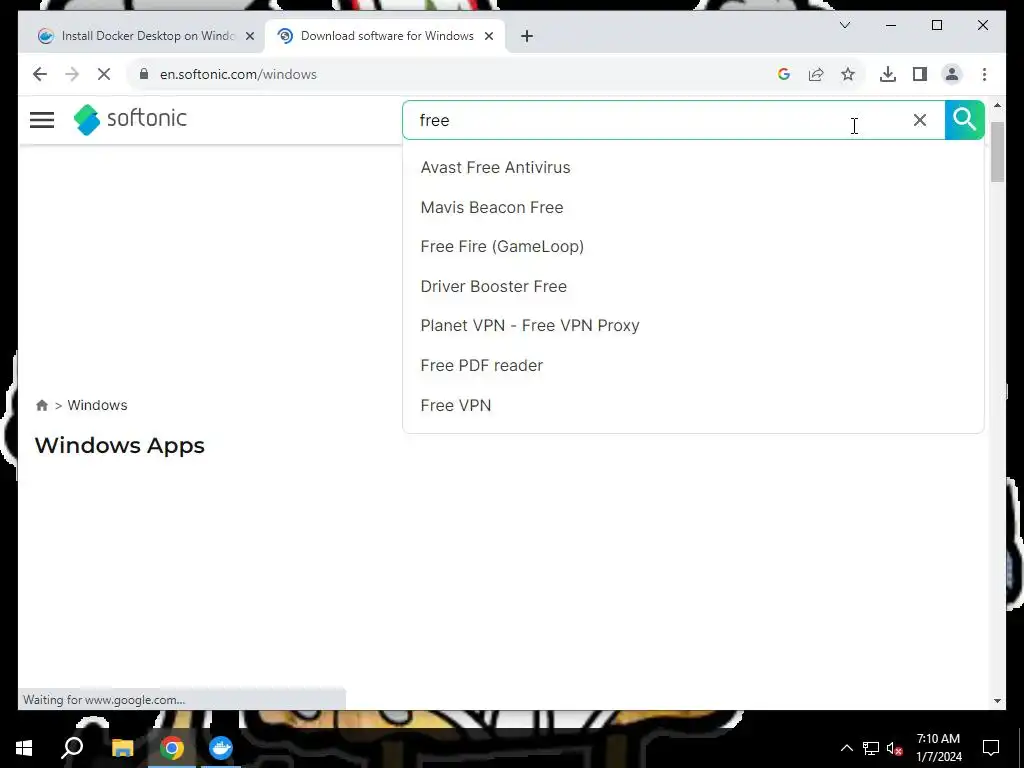Click the scrollbar up arrow
Image resolution: width=1024 pixels, height=768 pixels.
pos(997,105)
